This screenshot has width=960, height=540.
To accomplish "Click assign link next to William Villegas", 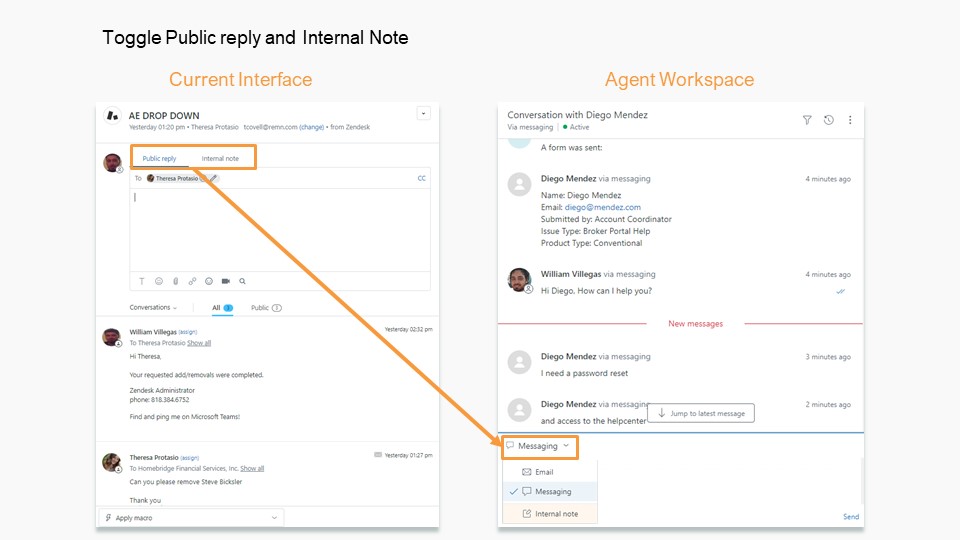I will [188, 332].
